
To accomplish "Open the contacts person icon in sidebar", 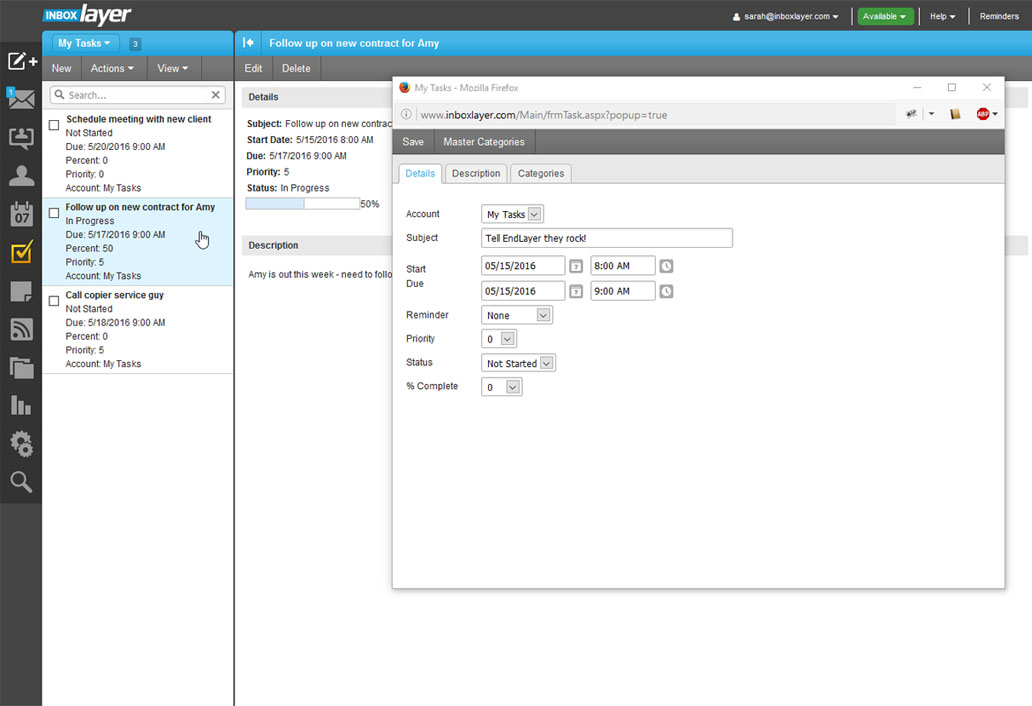I will click(21, 176).
